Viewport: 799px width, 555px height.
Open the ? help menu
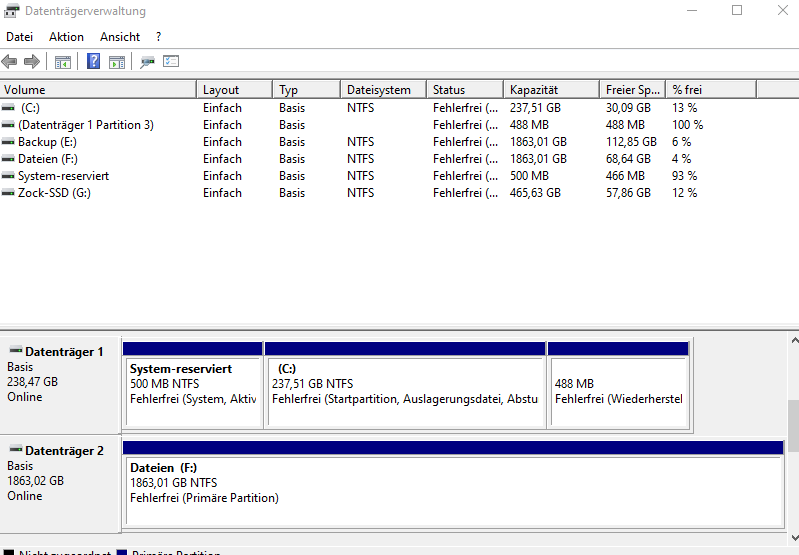(x=158, y=37)
